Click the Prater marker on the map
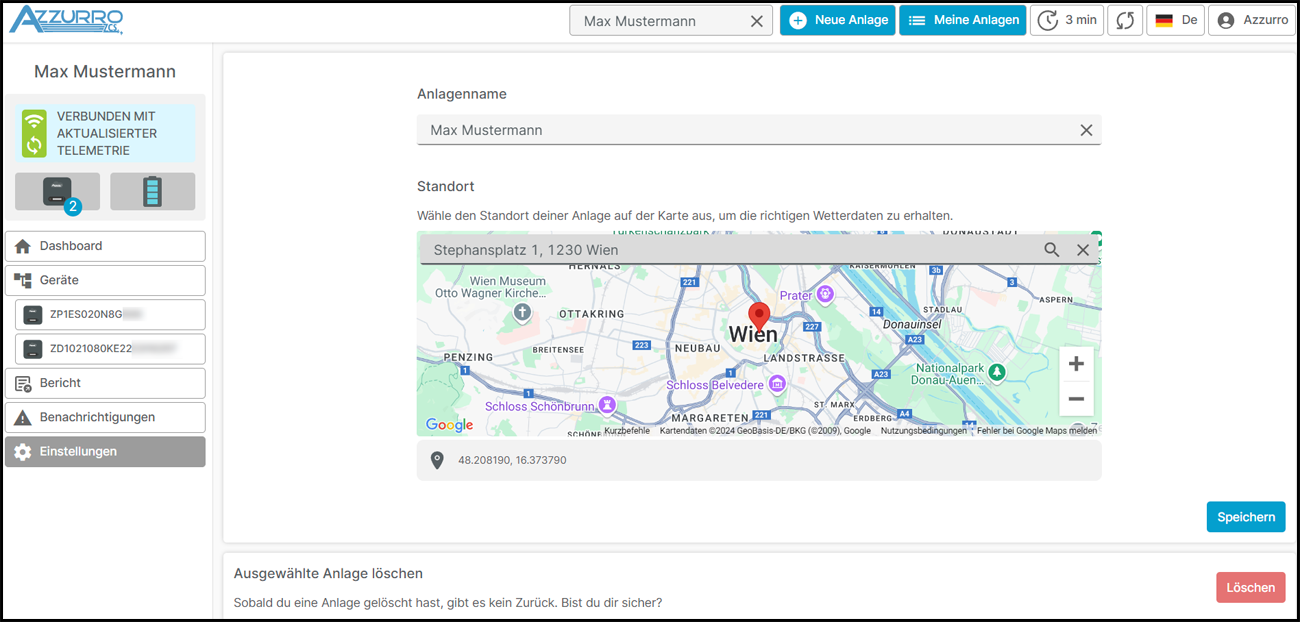The width and height of the screenshot is (1300, 622). 825,294
